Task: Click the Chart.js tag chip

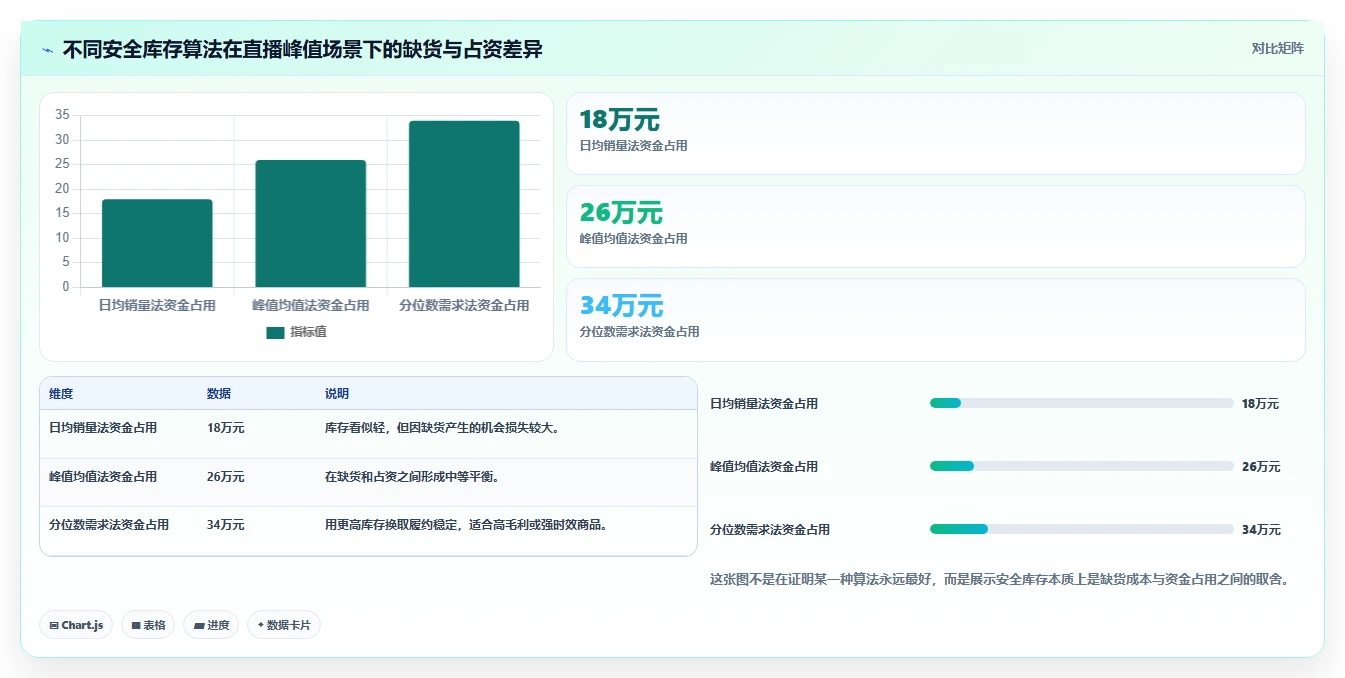Action: point(76,625)
